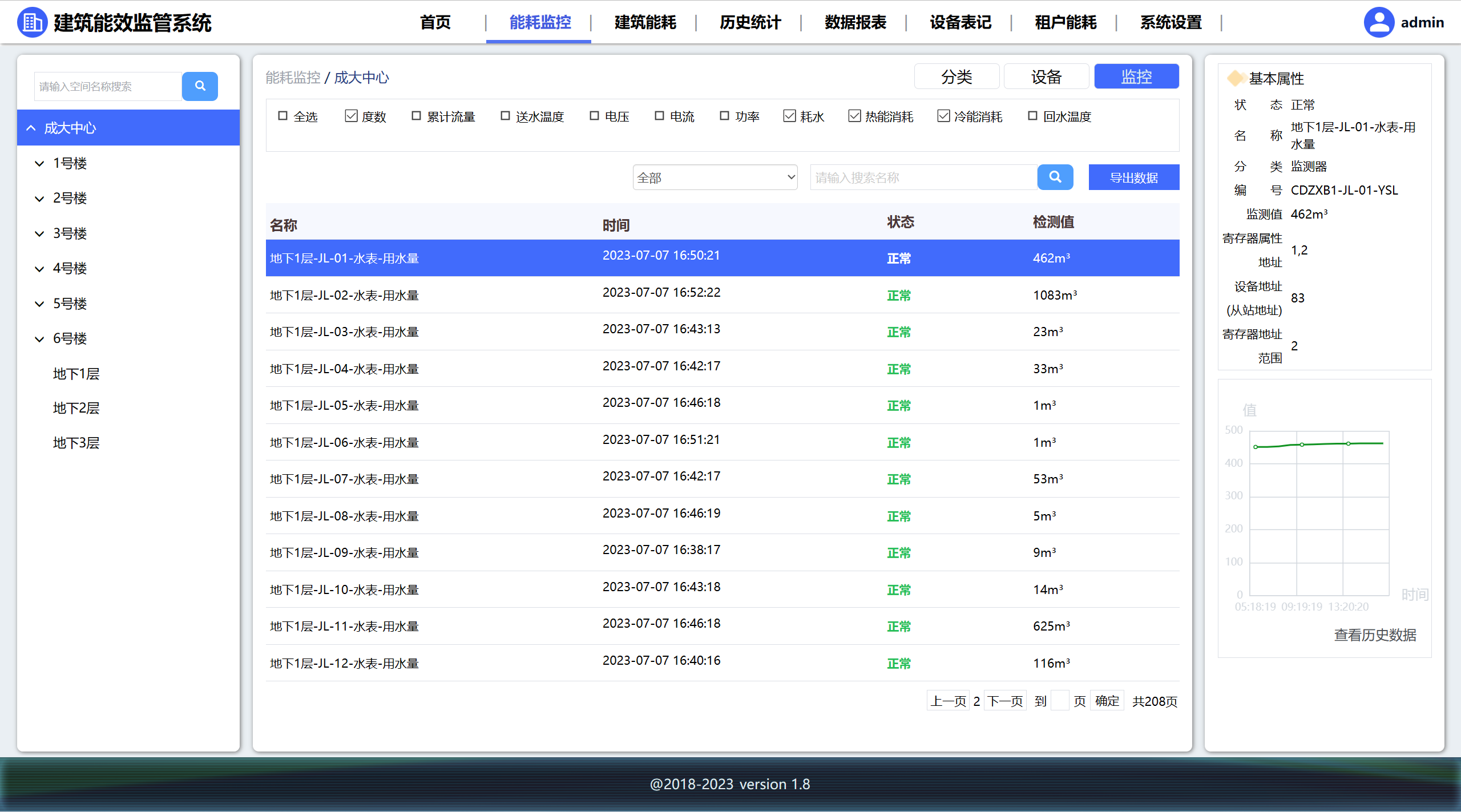Expand the 5号楼 tree node

pos(39,304)
